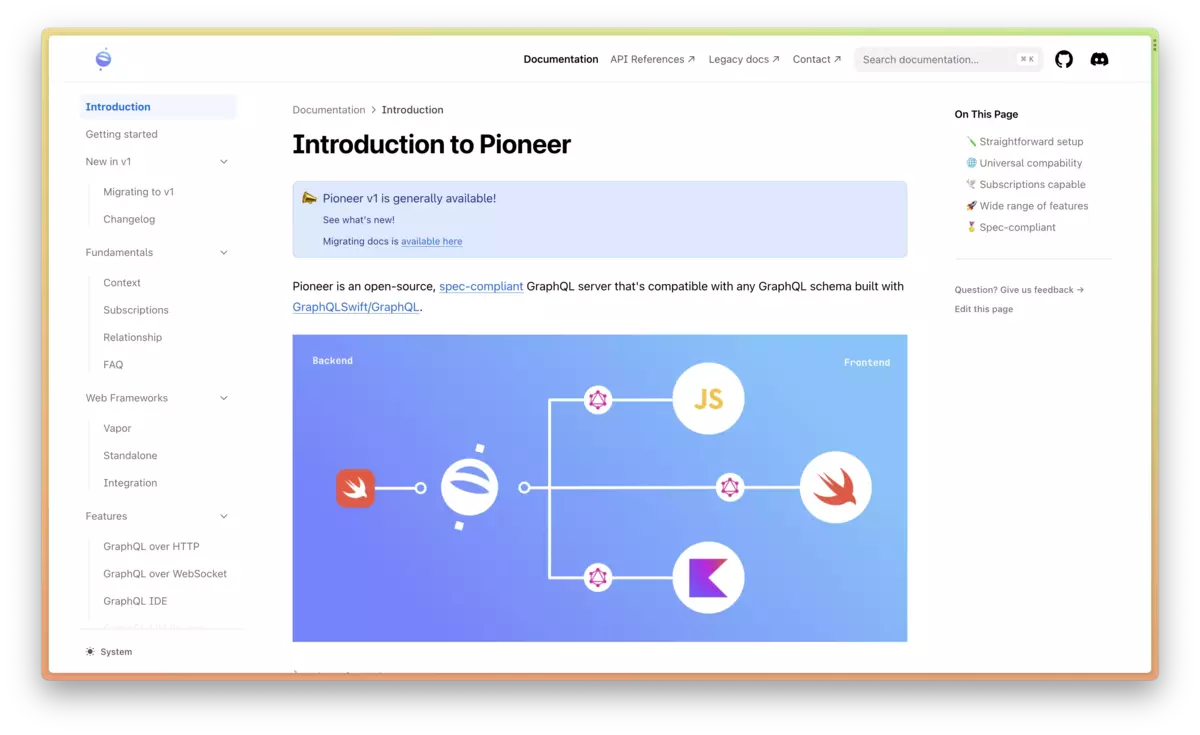Click the Kotlin logo circle in diagram
This screenshot has height=735, width=1200.
pos(708,577)
